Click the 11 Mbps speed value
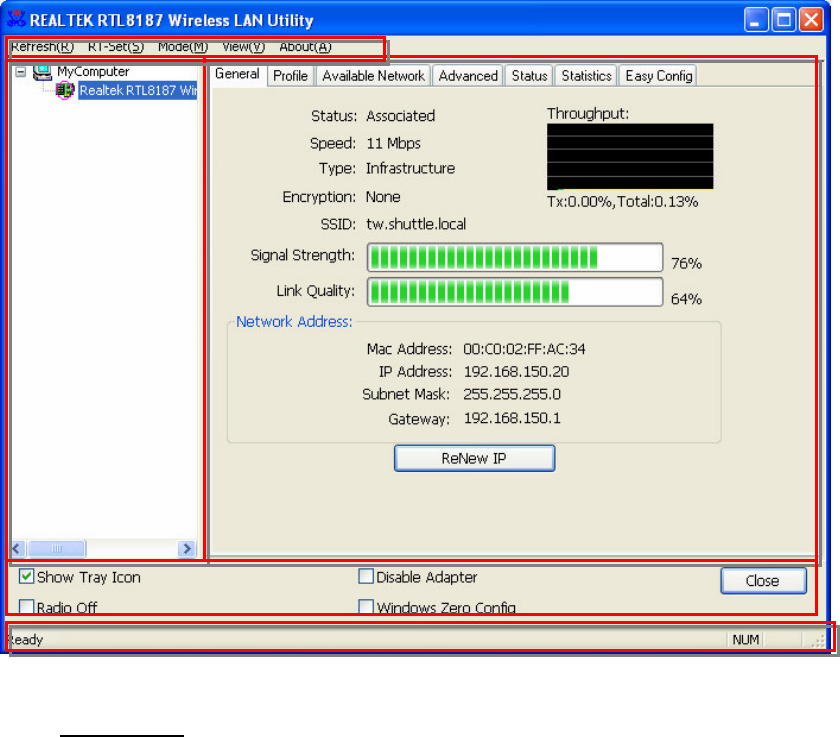 tap(394, 144)
